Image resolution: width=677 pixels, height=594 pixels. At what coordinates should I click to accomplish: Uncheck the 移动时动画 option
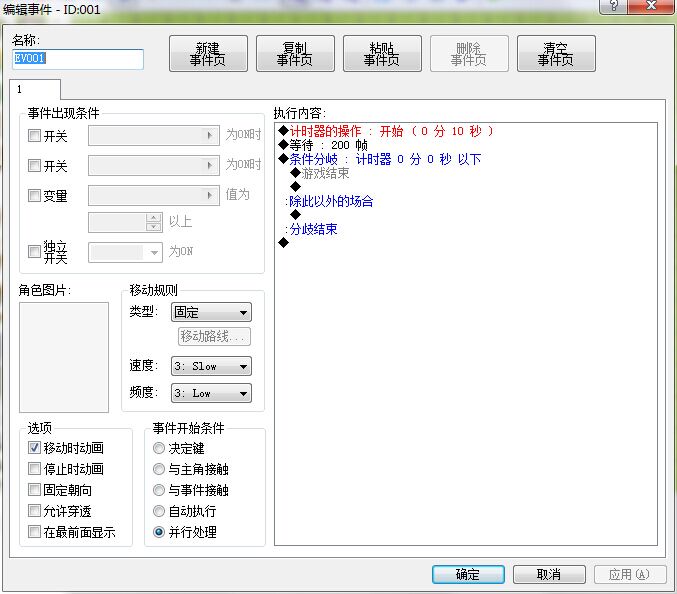point(34,448)
